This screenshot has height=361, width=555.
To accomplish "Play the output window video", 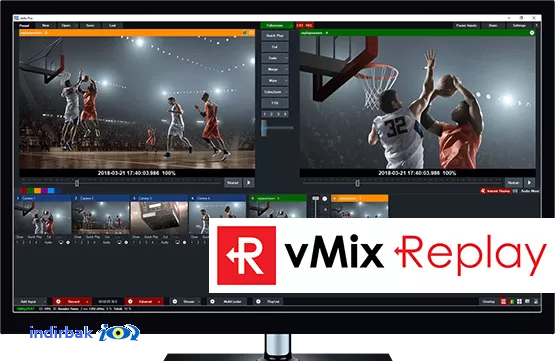I will tap(530, 183).
